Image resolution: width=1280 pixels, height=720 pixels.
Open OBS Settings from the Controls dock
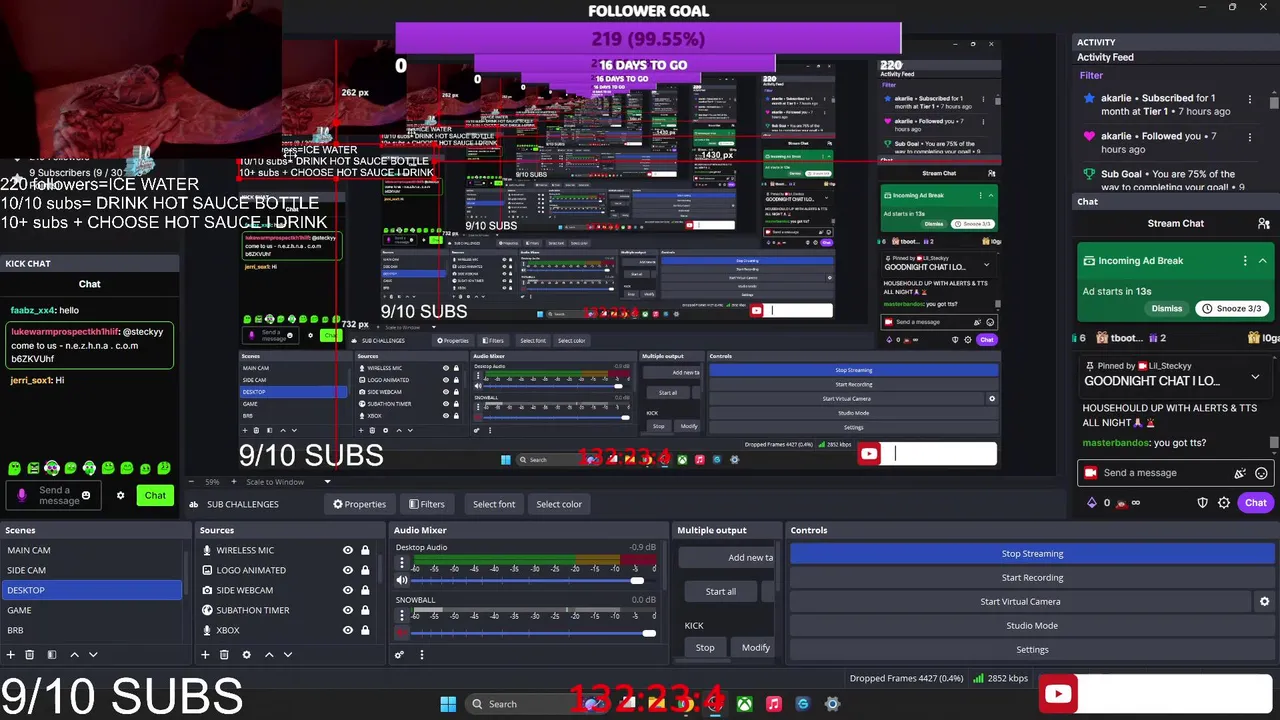click(x=1032, y=650)
